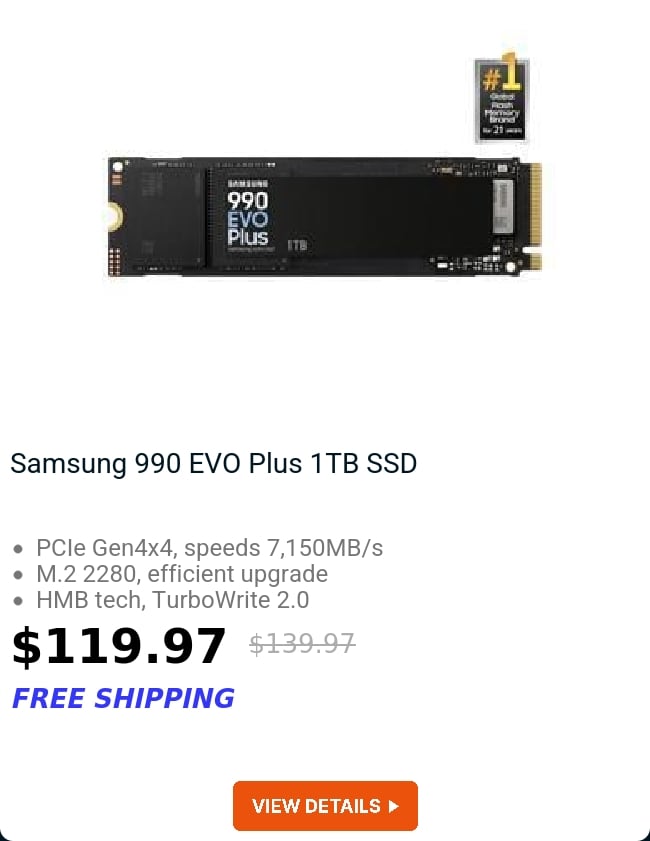
Task: Click the gold connector edge of the SSD
Action: coord(535,216)
